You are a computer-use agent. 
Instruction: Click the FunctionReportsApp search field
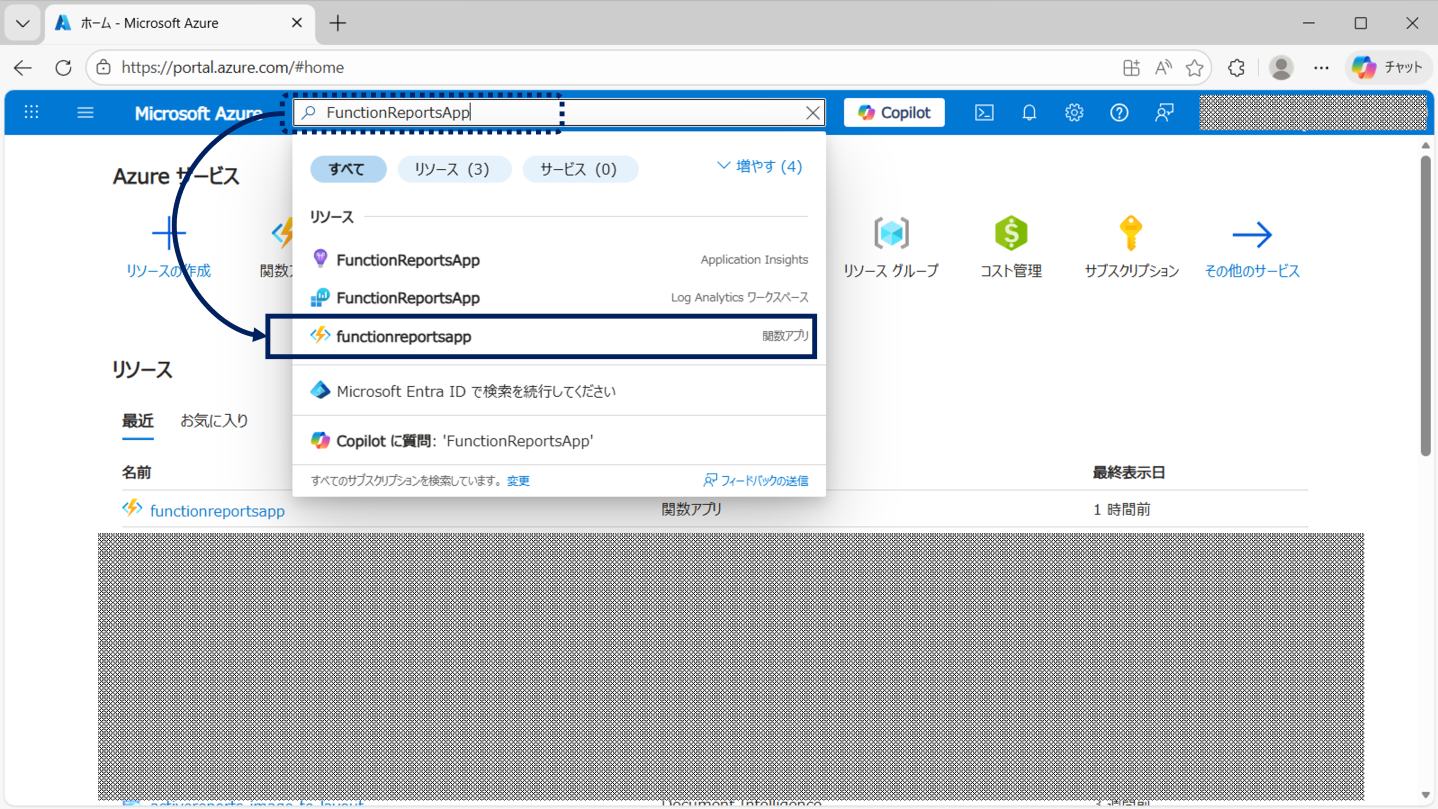[x=560, y=113]
